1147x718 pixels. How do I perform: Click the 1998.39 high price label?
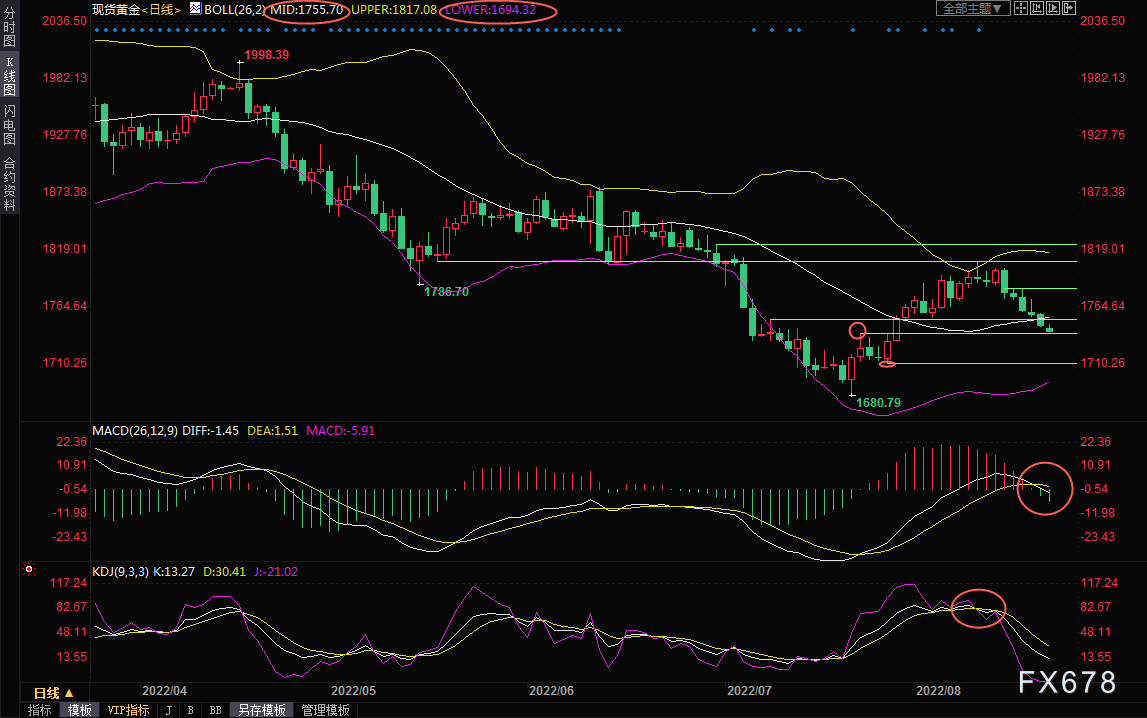pyautogui.click(x=266, y=55)
